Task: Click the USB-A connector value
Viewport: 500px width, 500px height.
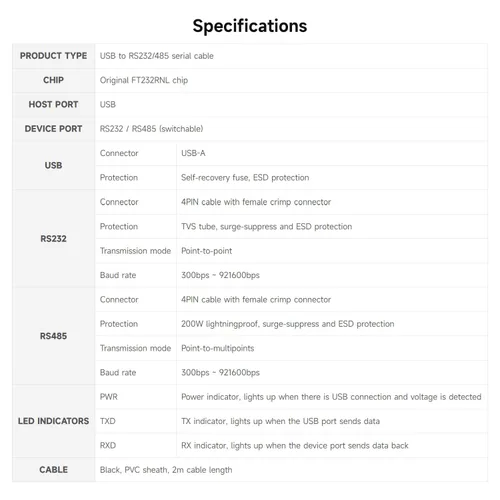Action: pos(193,153)
